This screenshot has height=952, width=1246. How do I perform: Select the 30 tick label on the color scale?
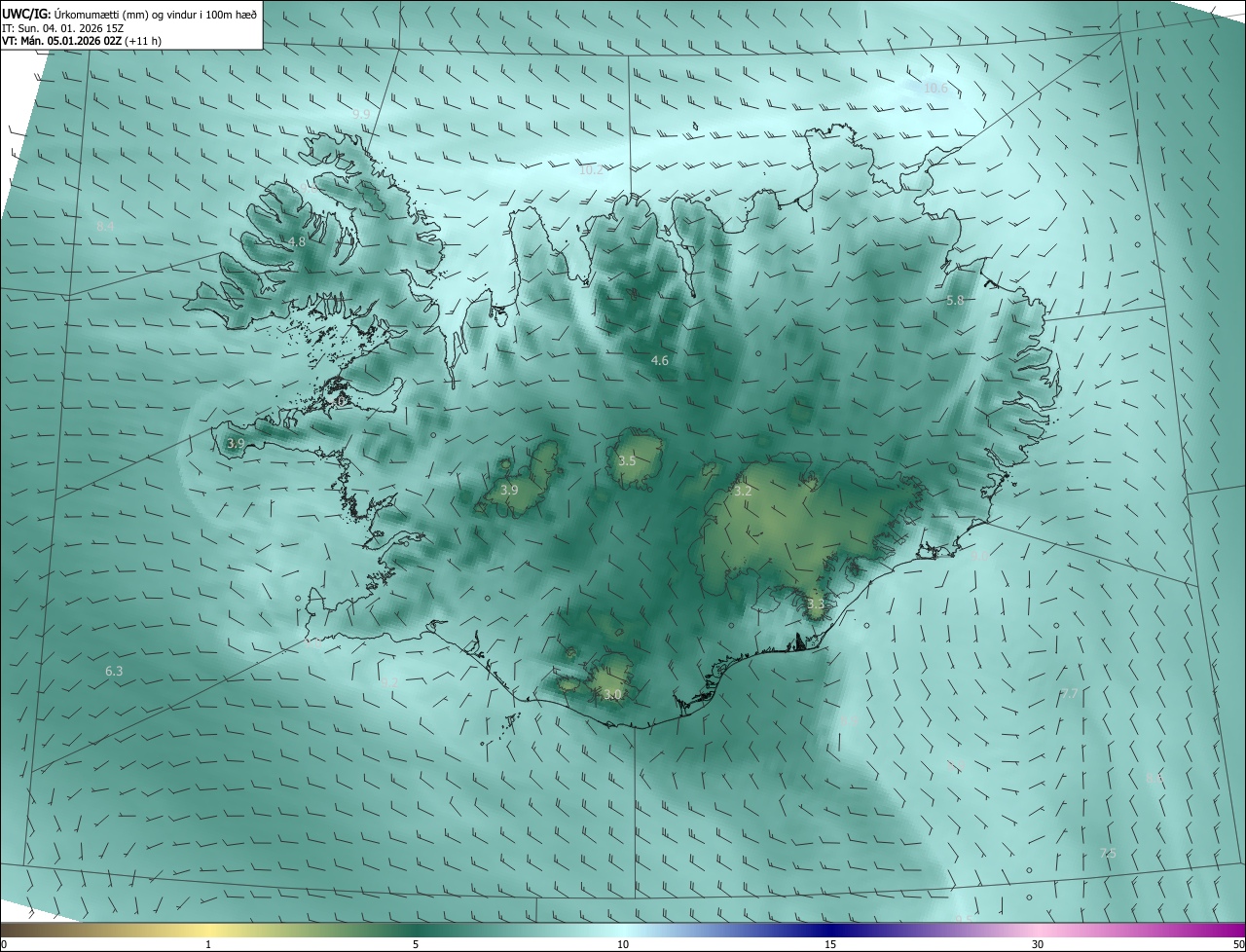click(1038, 944)
